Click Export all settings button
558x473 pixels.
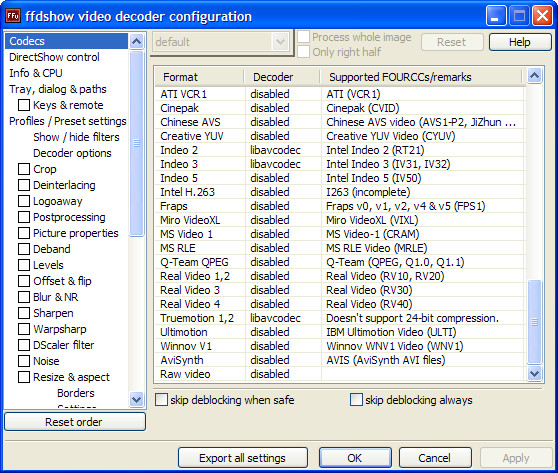(x=243, y=458)
